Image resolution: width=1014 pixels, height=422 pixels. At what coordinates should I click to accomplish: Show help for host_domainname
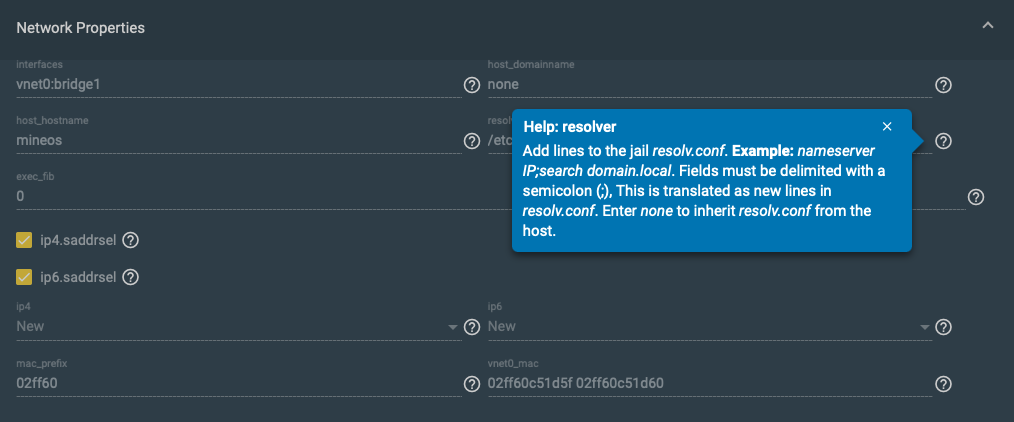pyautogui.click(x=943, y=85)
